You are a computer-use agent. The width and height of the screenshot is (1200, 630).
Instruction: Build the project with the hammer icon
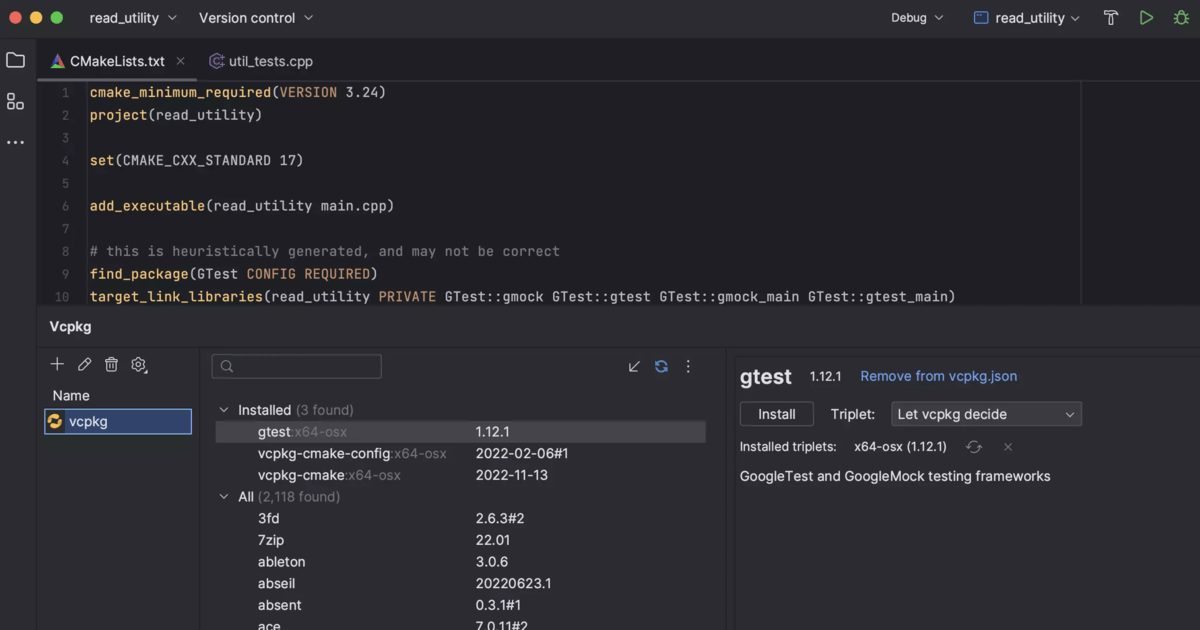[1110, 17]
